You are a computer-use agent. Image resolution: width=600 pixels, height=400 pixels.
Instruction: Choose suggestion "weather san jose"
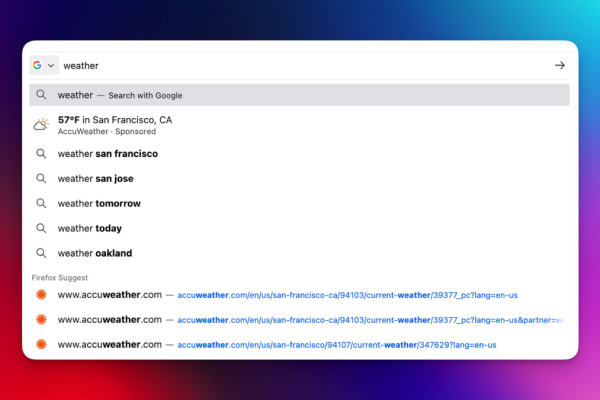click(299, 179)
